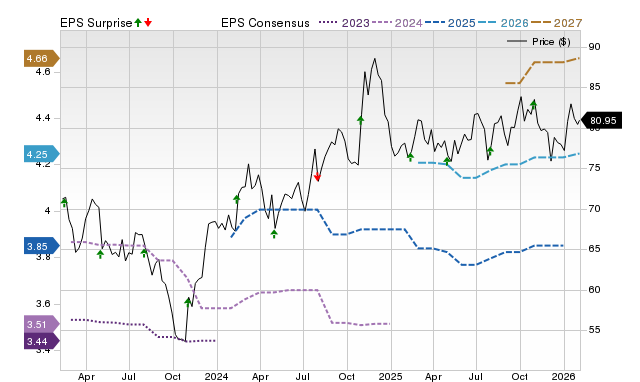Click the light purple 3.51 value tag

41,324
